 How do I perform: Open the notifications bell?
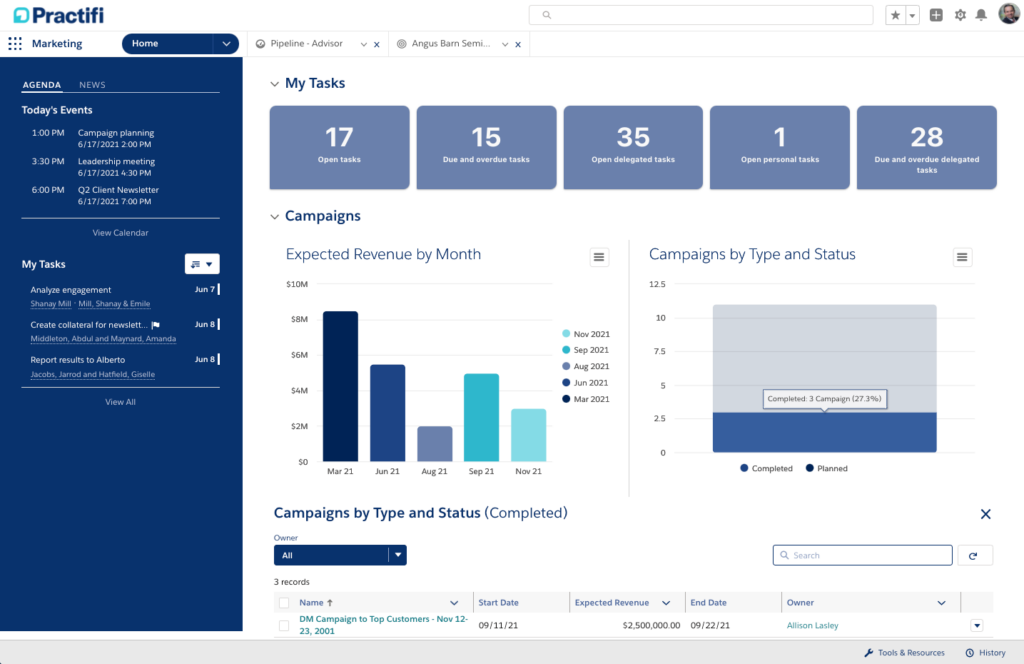tap(981, 15)
